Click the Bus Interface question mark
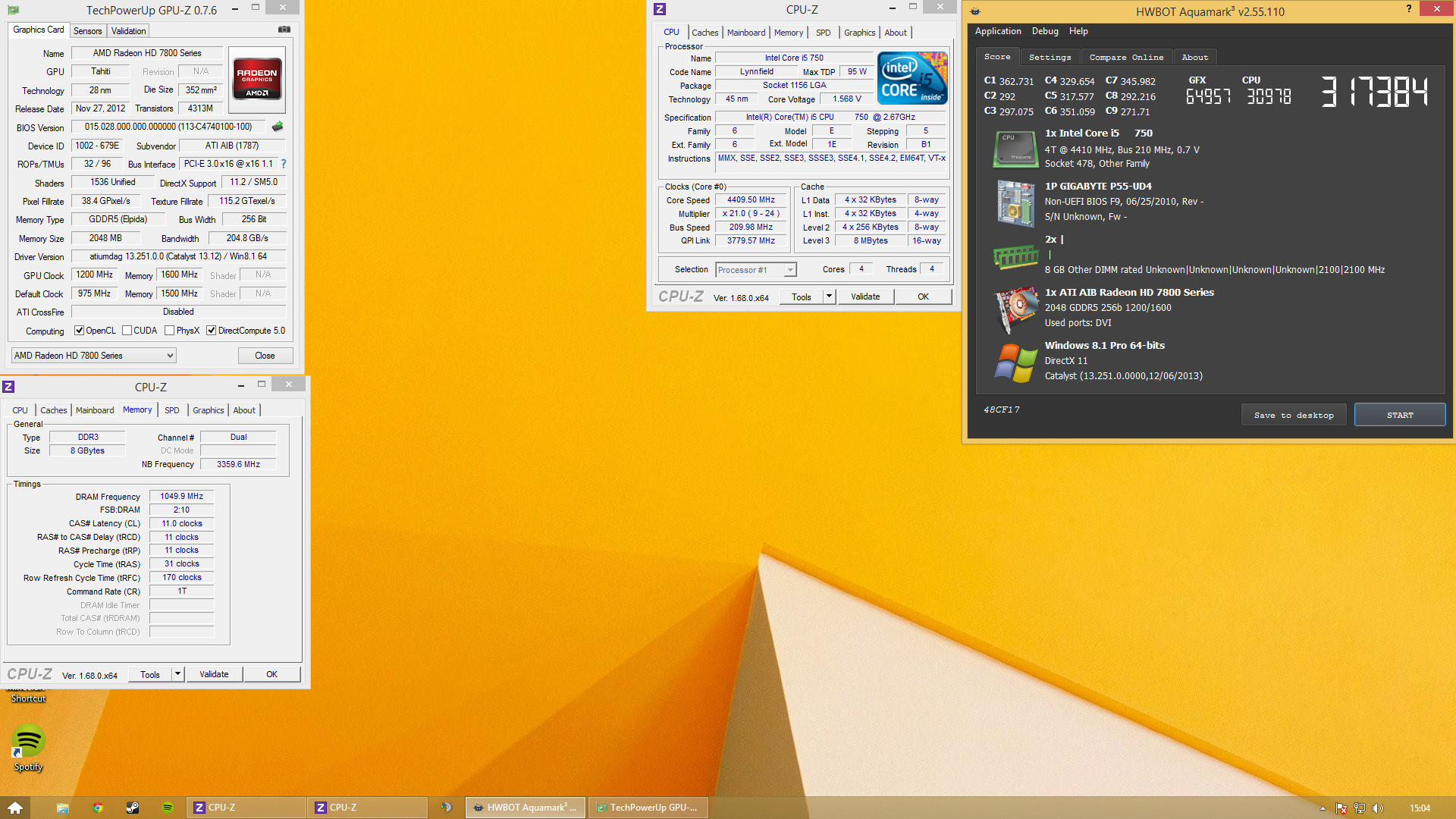1456x819 pixels. (284, 164)
